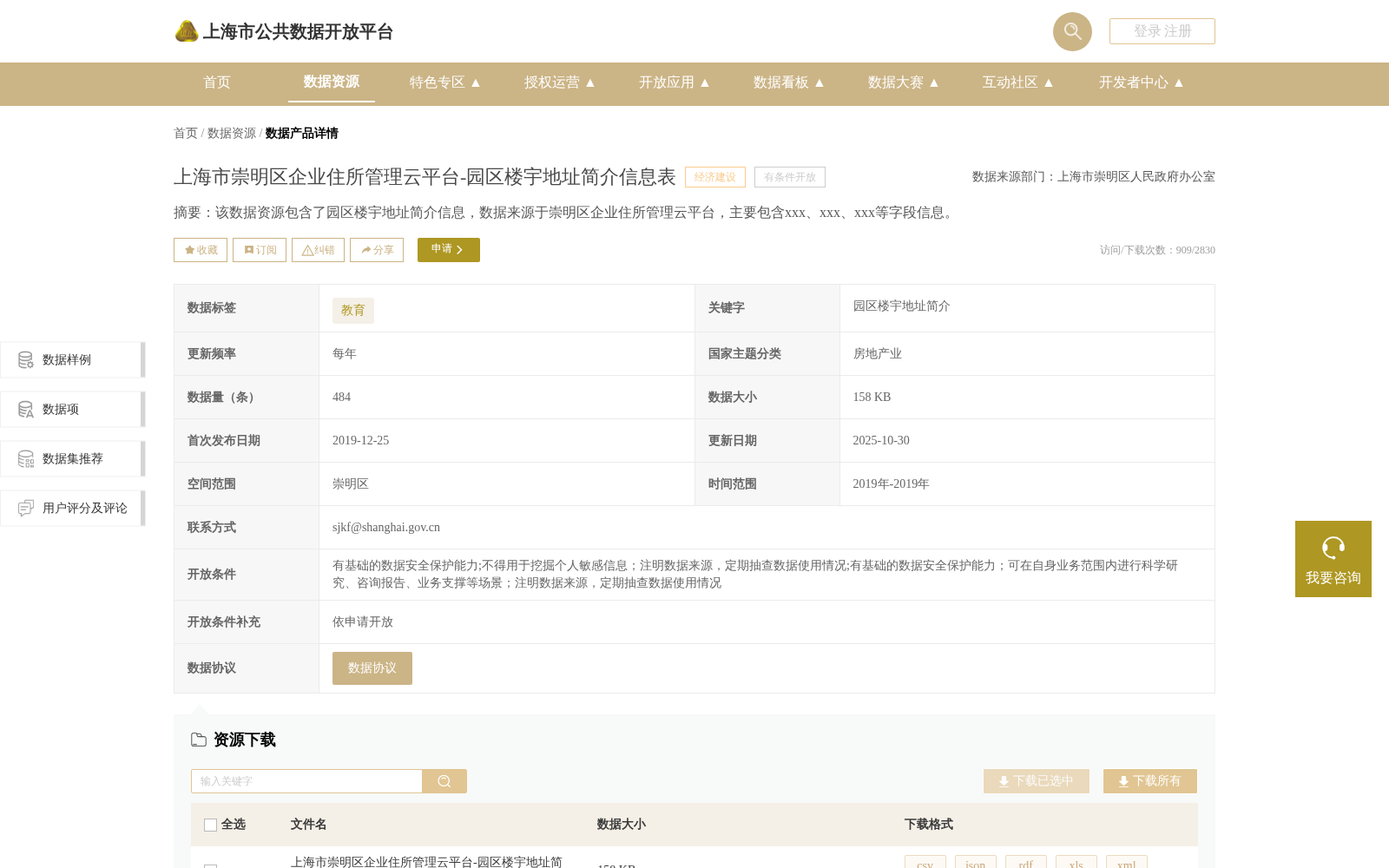Click the 数据来源部门 department text
1389x868 pixels.
point(1094,177)
